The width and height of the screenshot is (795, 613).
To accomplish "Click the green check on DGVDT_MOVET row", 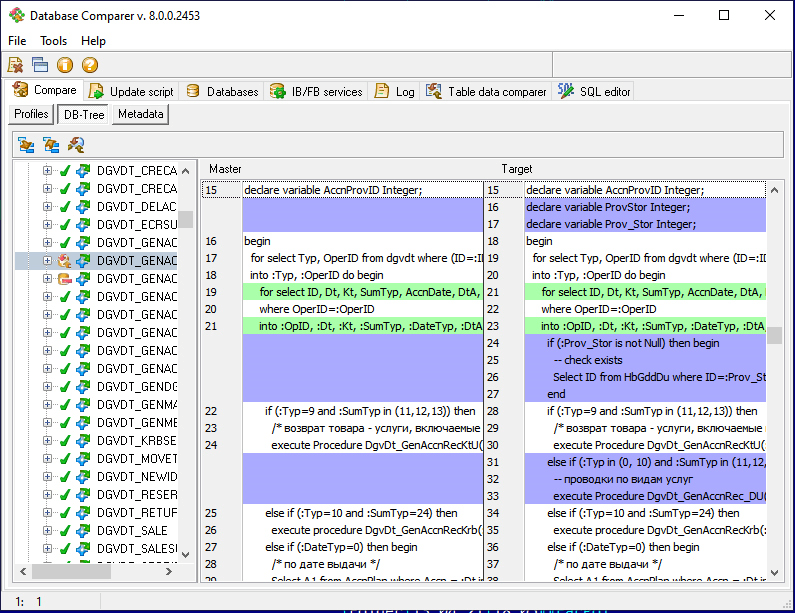I will click(x=64, y=459).
